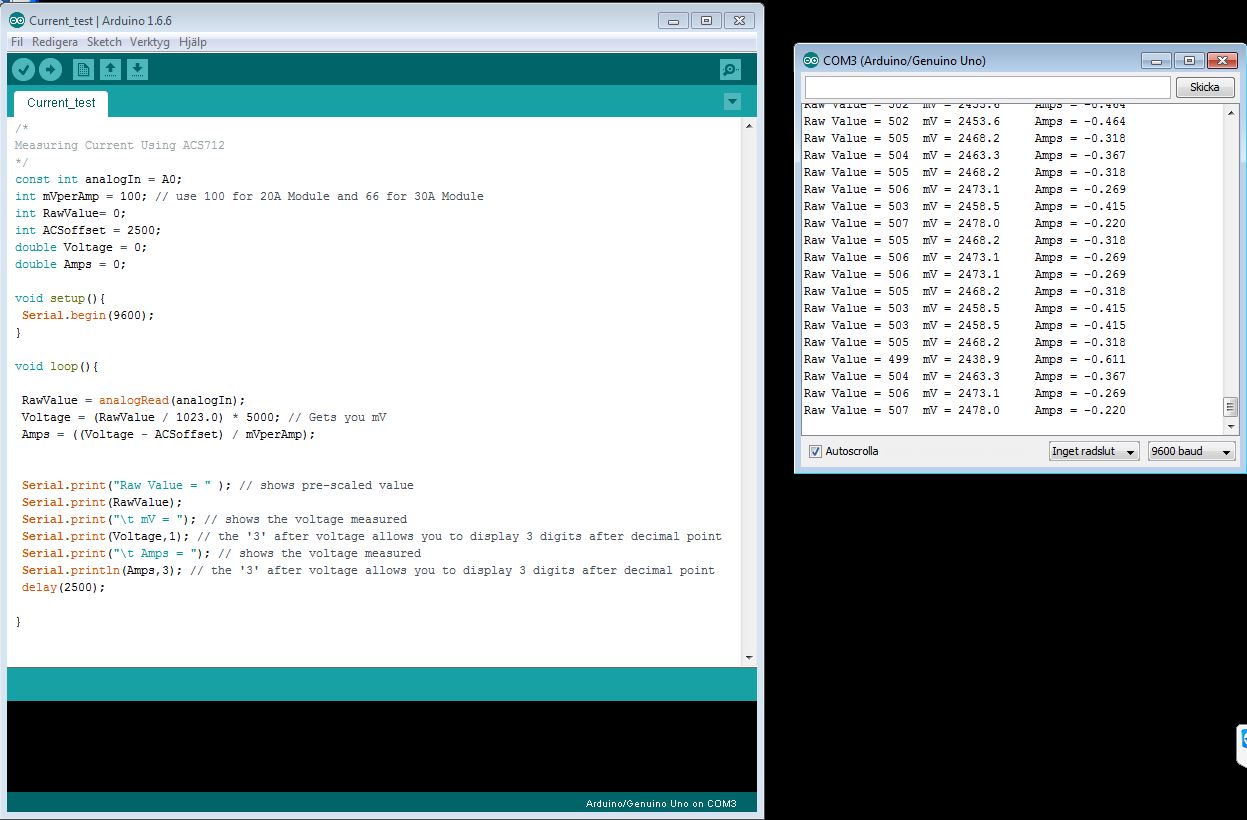Minimize the Arduino IDE window
Viewport: 1247px width, 820px height.
674,20
